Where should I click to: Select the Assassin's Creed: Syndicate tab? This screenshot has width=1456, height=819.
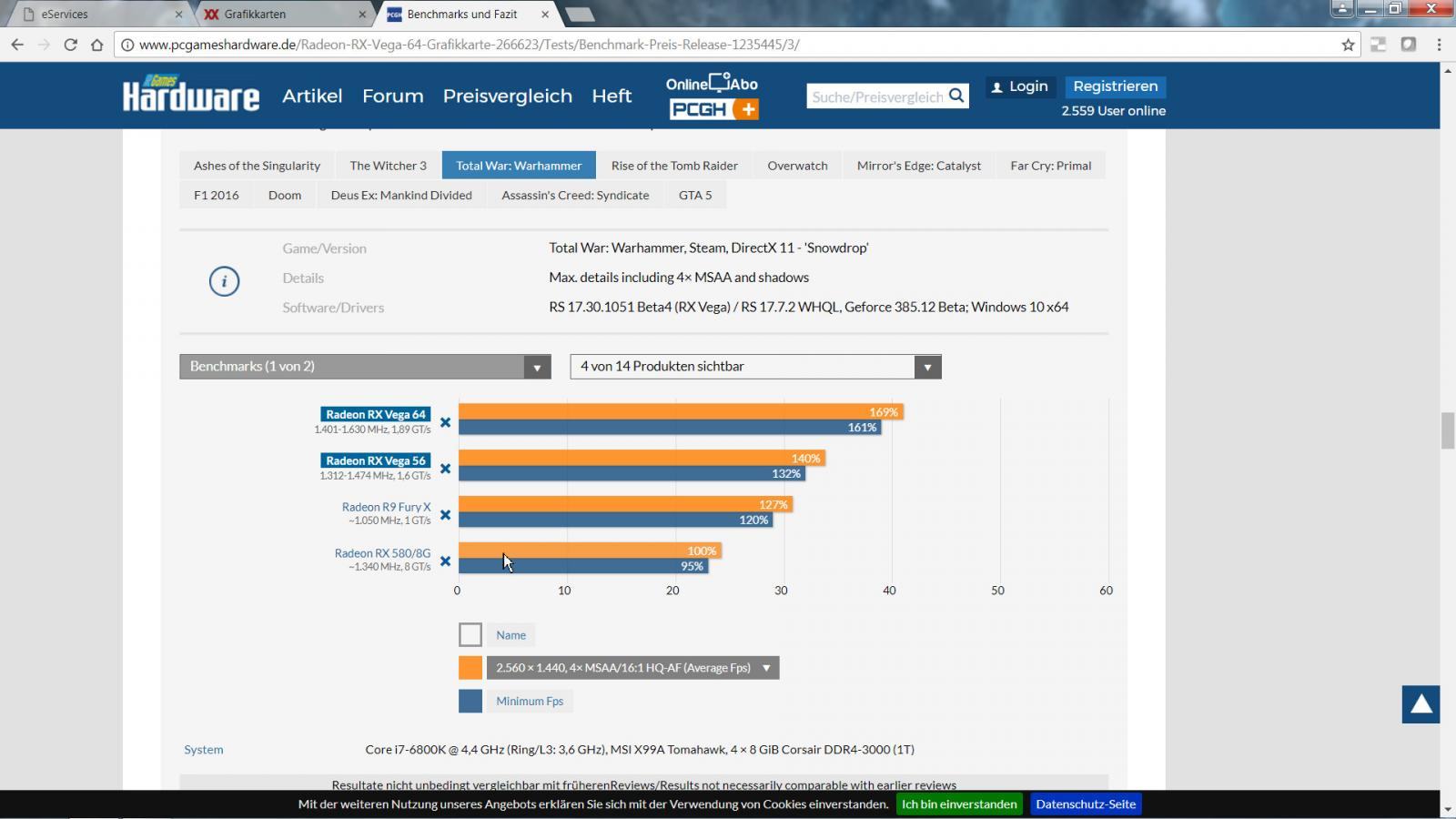click(575, 195)
